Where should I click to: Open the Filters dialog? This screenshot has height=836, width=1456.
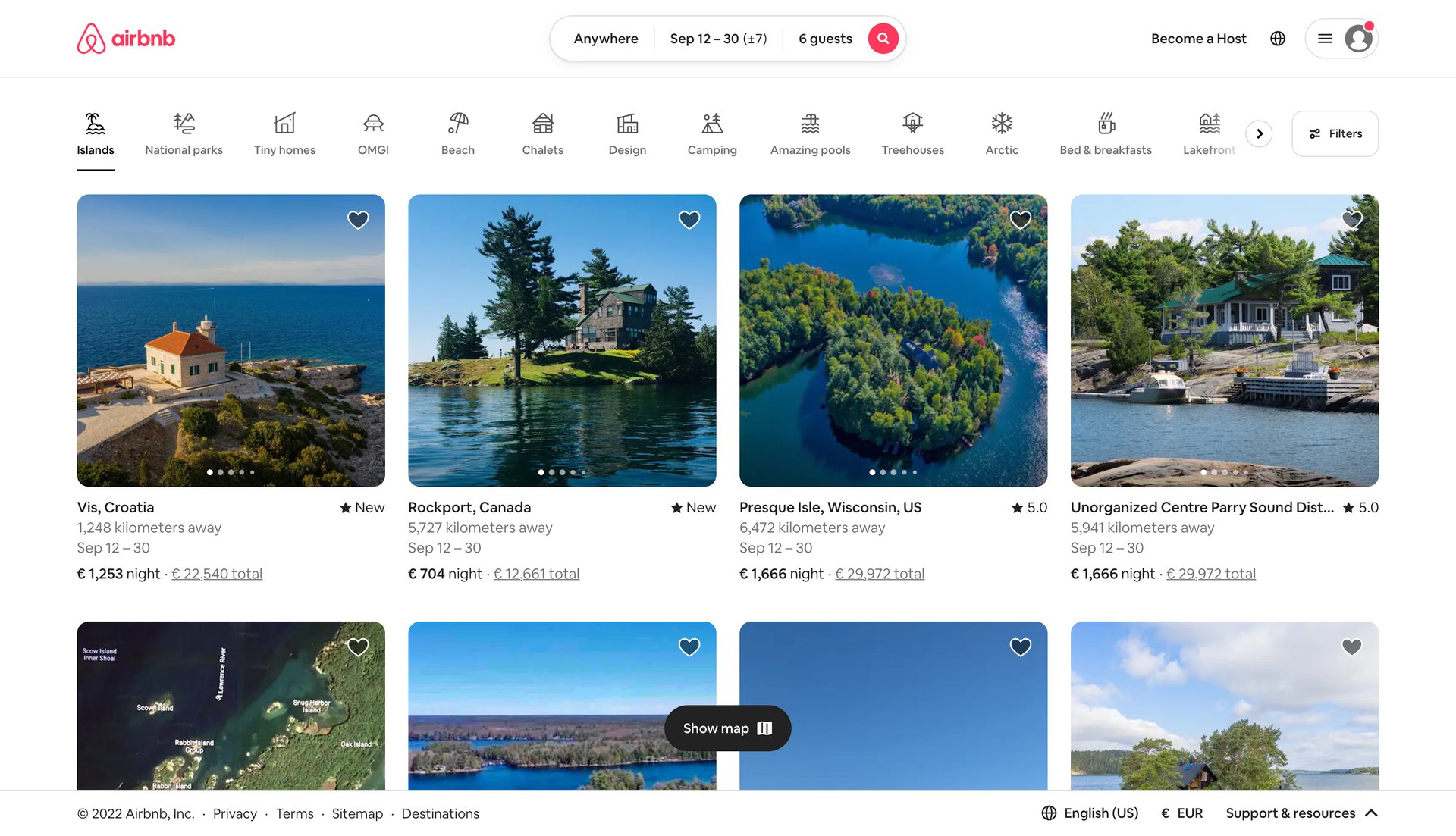click(1335, 133)
